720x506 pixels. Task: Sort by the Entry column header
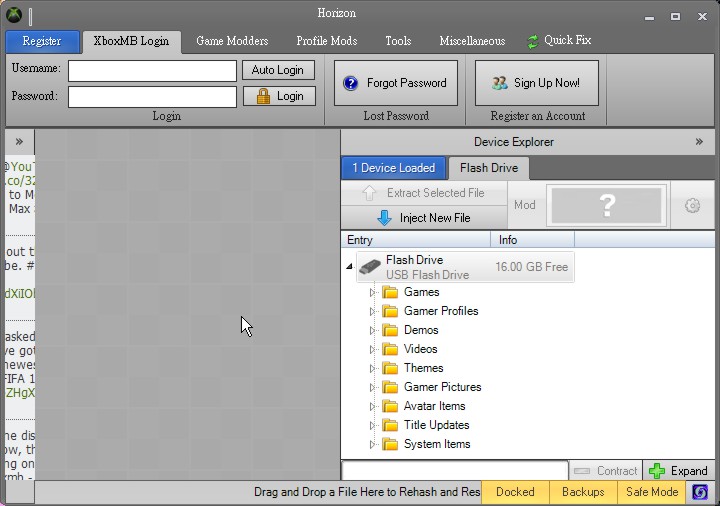[x=416, y=240]
